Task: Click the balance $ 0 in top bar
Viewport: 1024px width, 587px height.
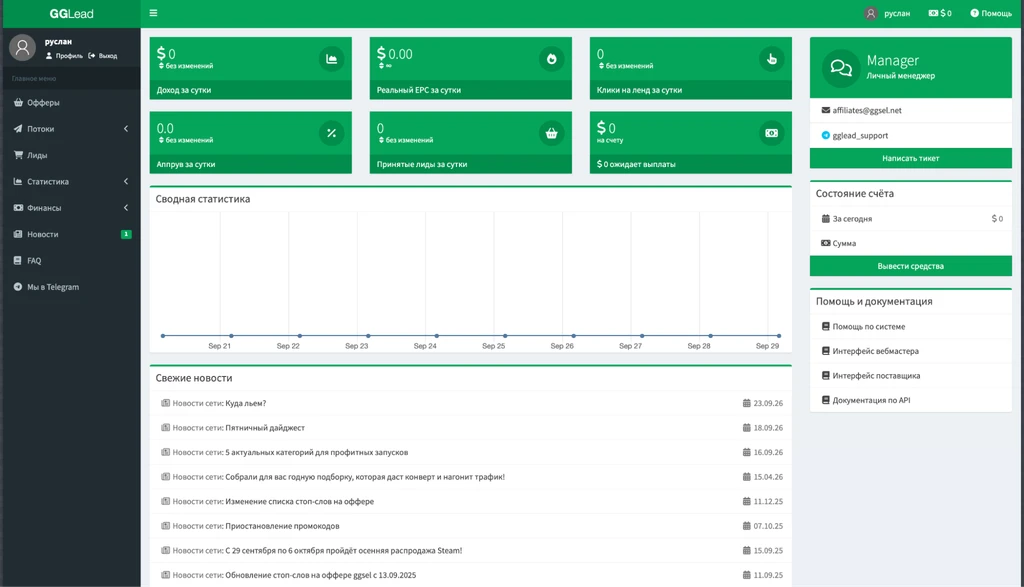Action: pyautogui.click(x=940, y=13)
